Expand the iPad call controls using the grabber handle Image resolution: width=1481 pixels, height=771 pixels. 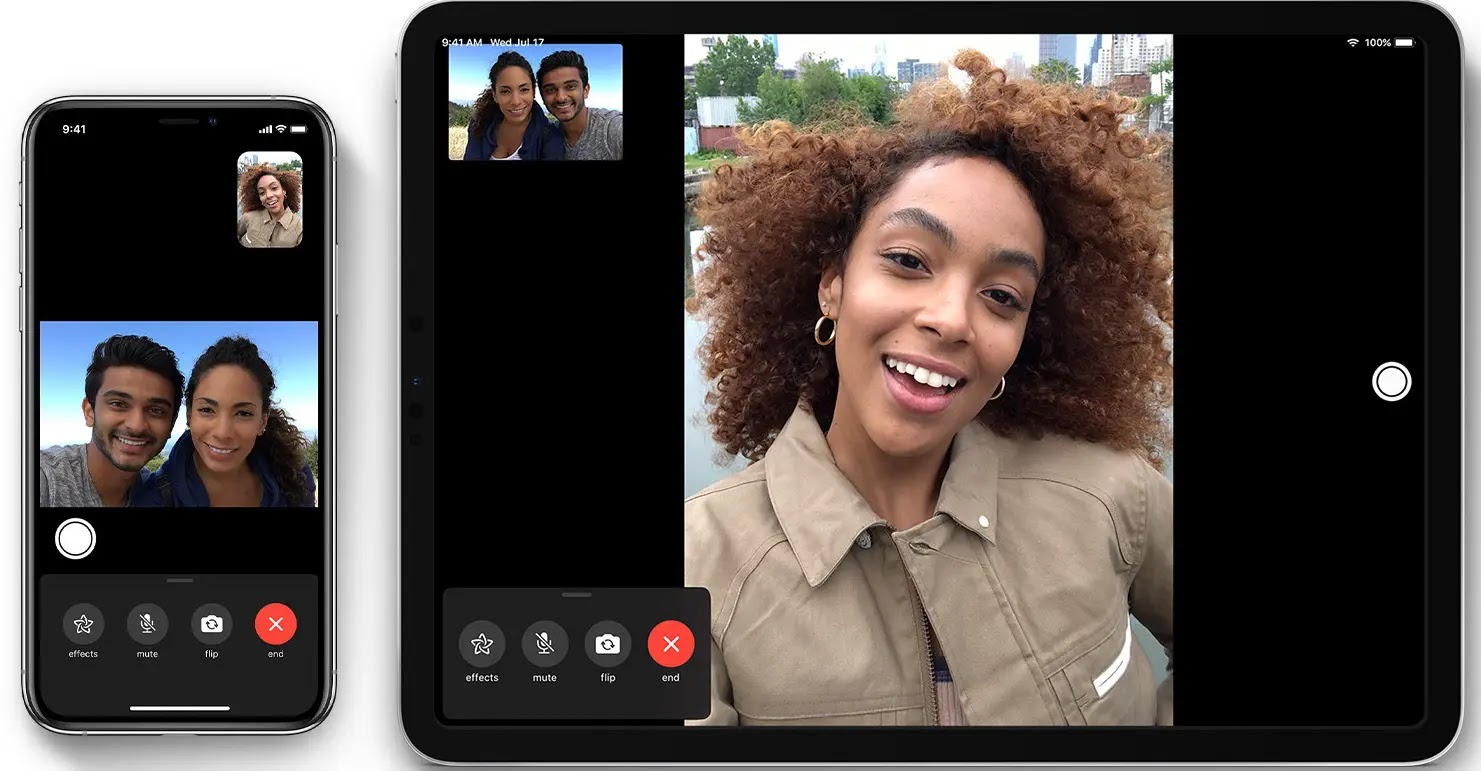(x=576, y=593)
